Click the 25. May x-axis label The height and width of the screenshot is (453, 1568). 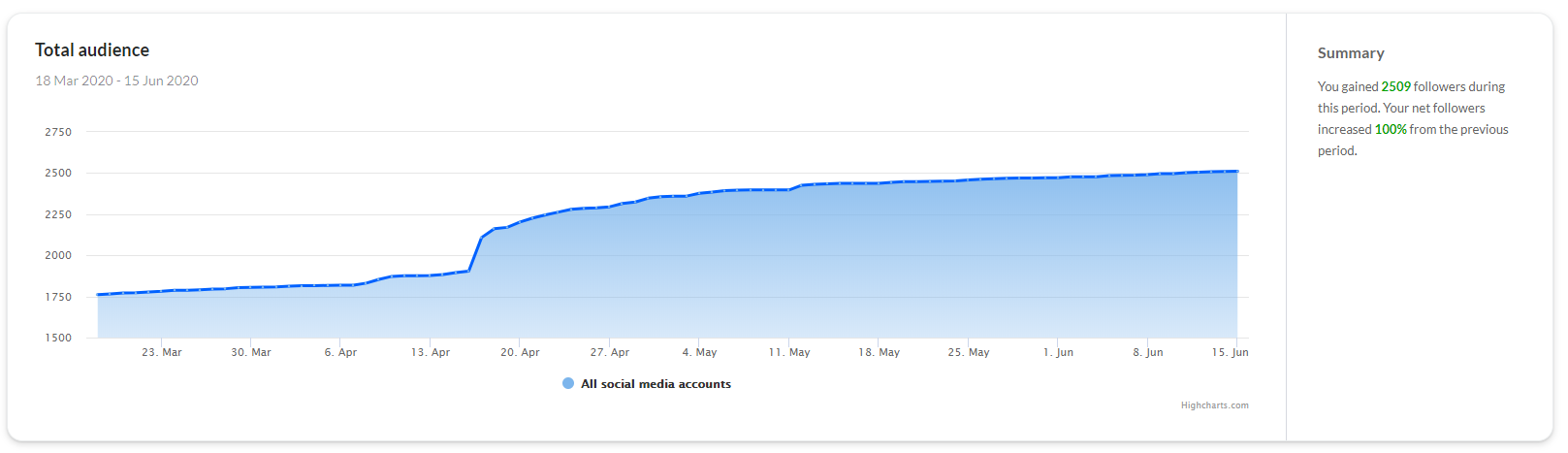[969, 352]
